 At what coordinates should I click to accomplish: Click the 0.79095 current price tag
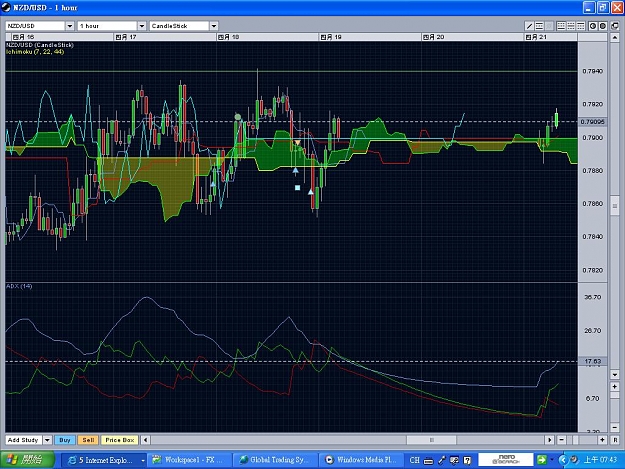coord(593,122)
